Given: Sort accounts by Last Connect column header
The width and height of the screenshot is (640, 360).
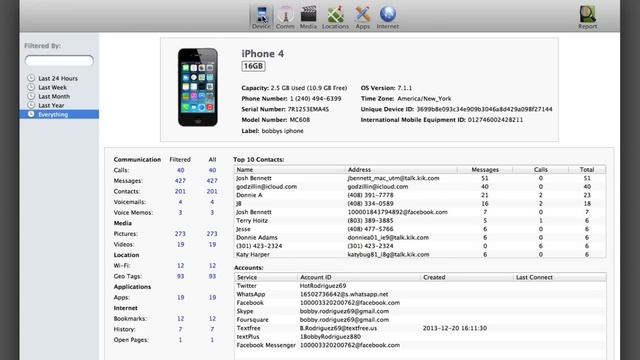Looking at the screenshot, I should pyautogui.click(x=559, y=277).
